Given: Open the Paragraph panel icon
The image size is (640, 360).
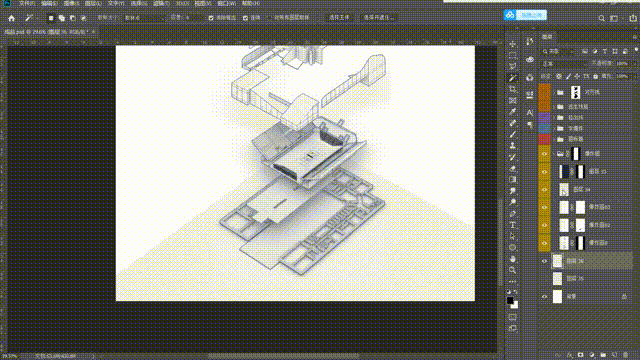Looking at the screenshot, I should tap(530, 125).
